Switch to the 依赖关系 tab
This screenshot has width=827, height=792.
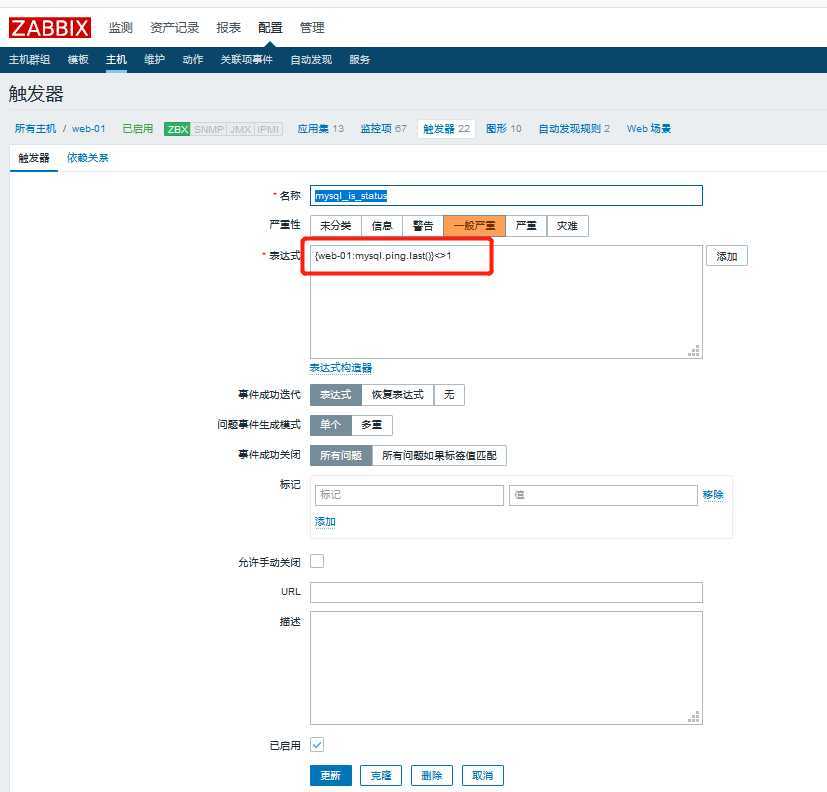click(88, 158)
